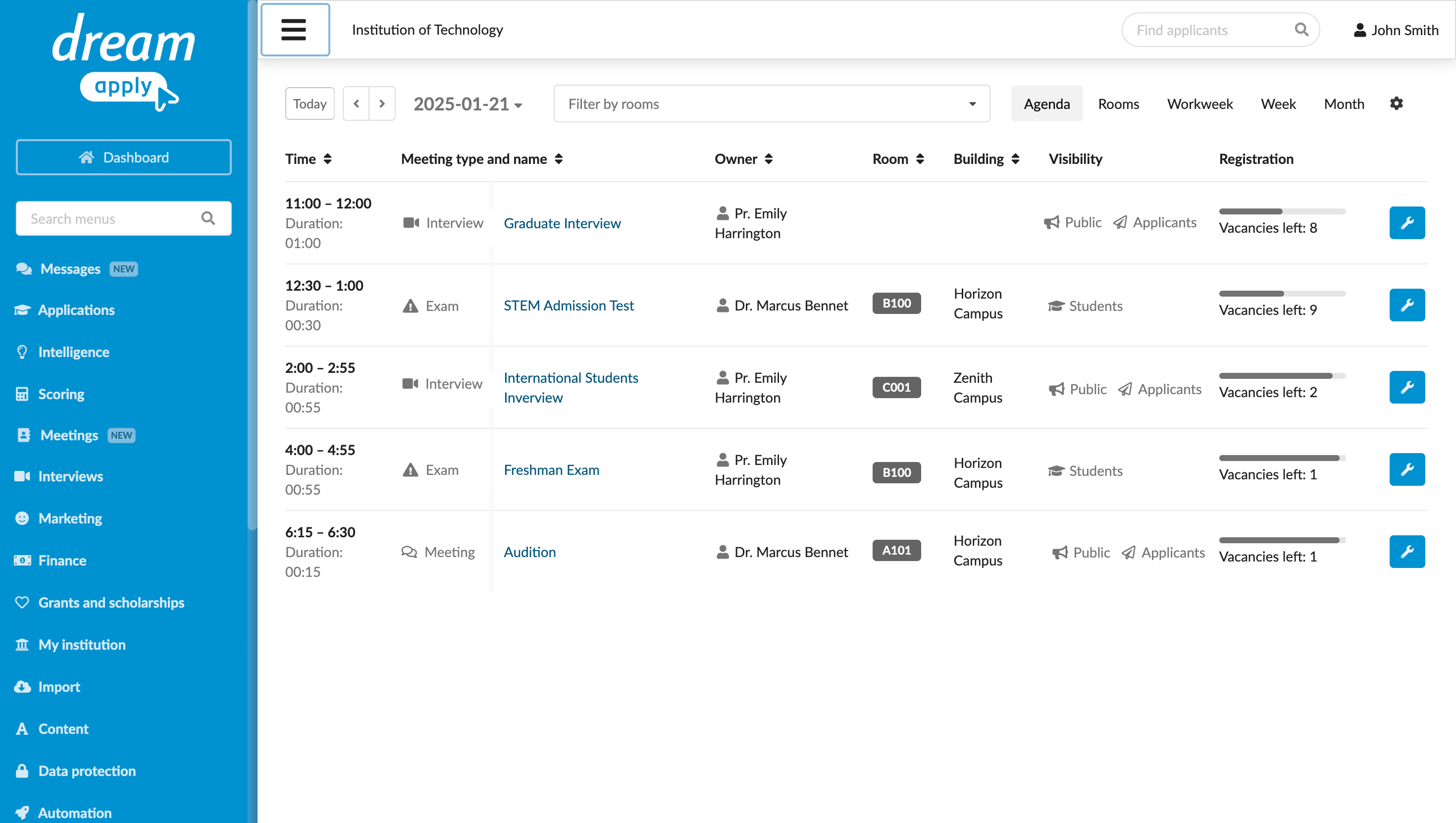Go to next day arrow

(382, 103)
